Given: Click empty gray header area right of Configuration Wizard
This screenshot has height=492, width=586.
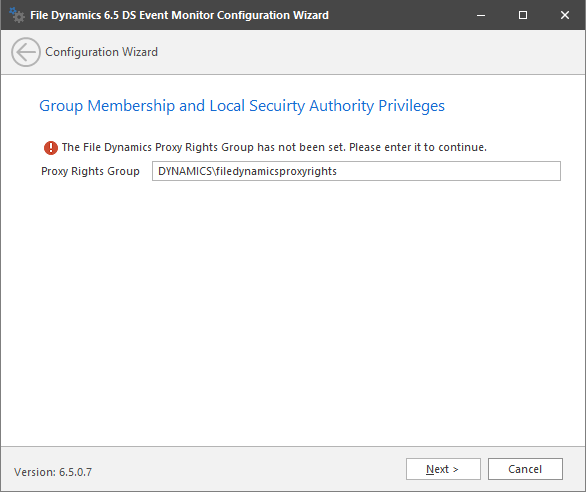Looking at the screenshot, I should 370,52.
